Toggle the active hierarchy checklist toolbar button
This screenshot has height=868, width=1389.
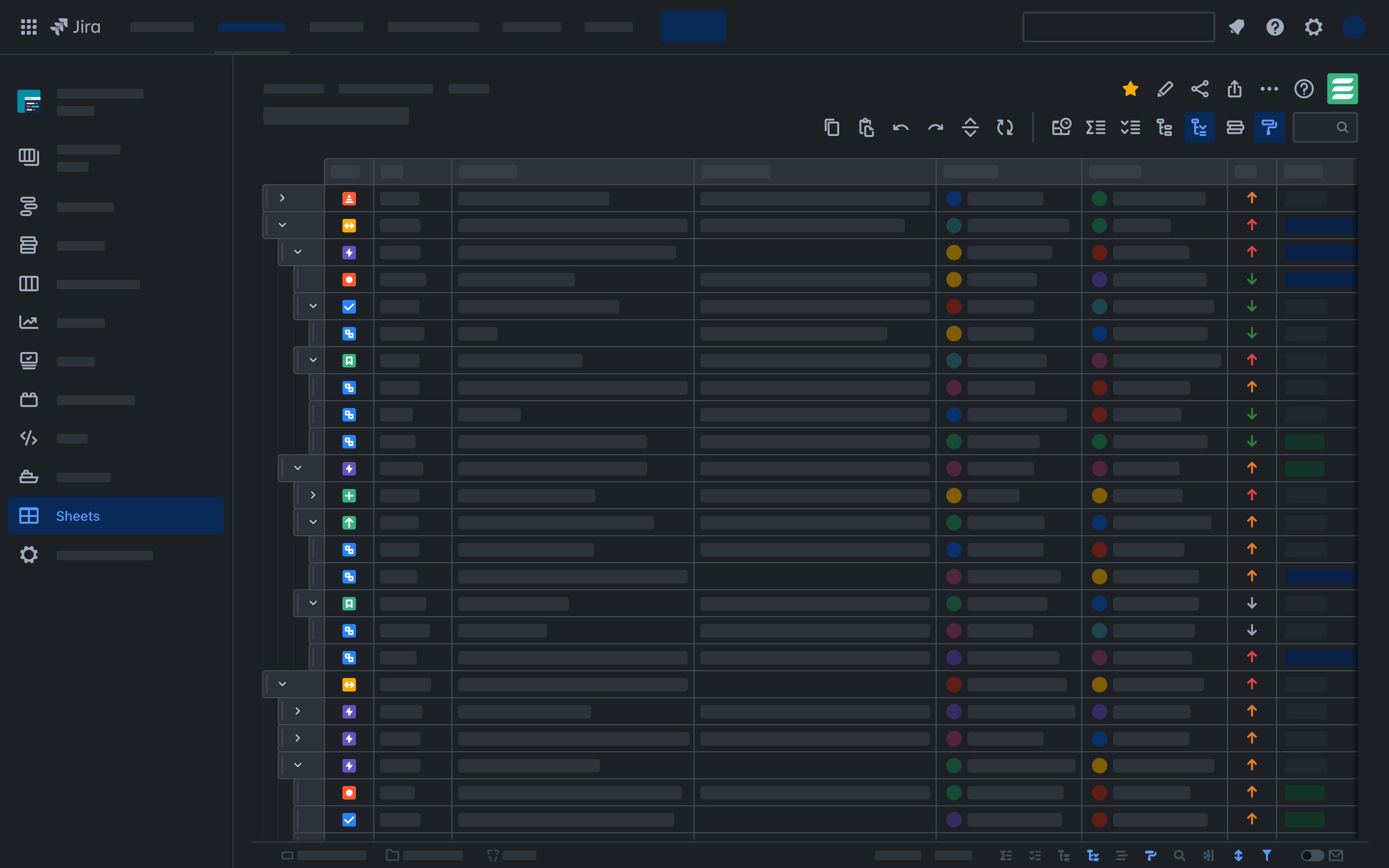click(x=1199, y=127)
